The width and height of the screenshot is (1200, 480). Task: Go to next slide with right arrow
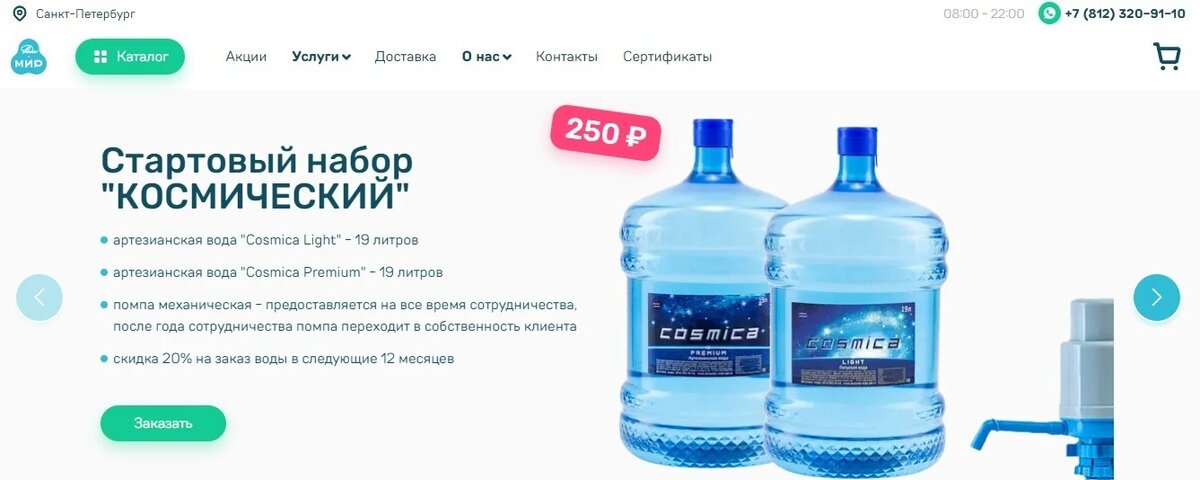[x=1157, y=297]
